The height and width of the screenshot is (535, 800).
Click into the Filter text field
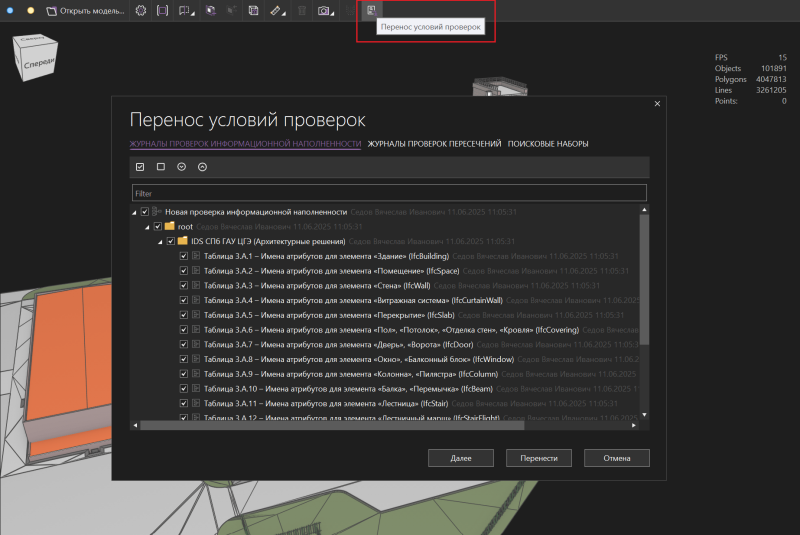pyautogui.click(x=389, y=192)
